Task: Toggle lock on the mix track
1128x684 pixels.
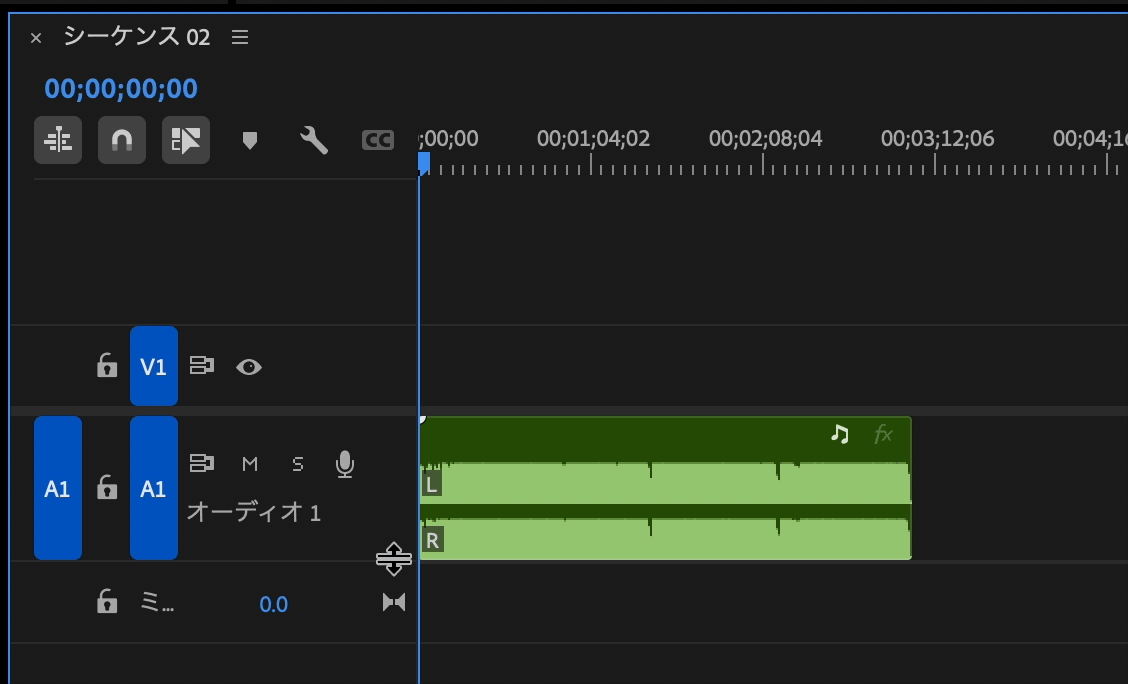Action: point(106,601)
